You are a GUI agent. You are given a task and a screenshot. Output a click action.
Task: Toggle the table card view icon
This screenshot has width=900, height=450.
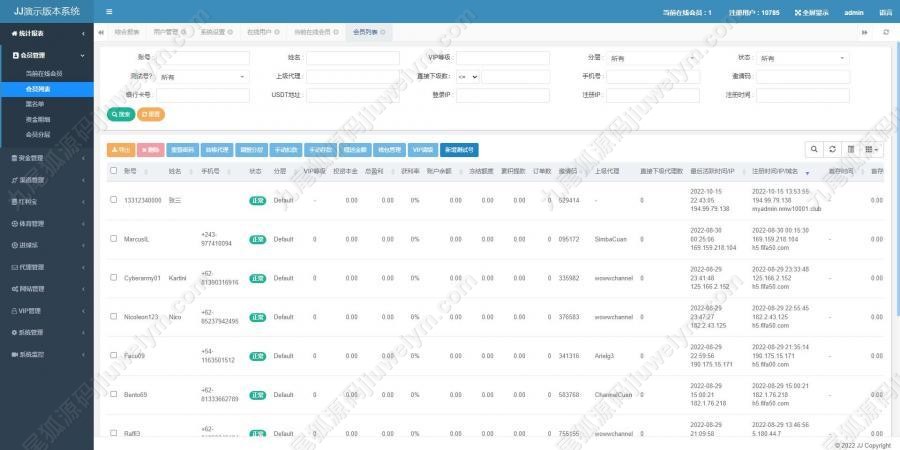(x=851, y=149)
